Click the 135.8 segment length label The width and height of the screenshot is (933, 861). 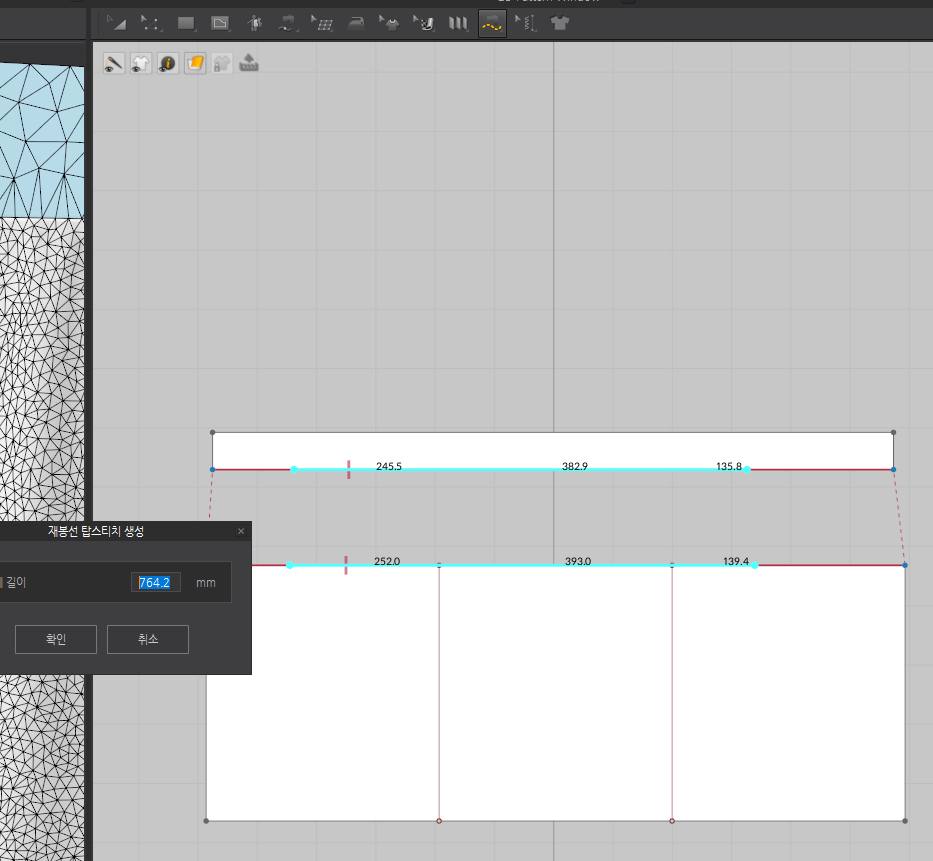pos(729,466)
